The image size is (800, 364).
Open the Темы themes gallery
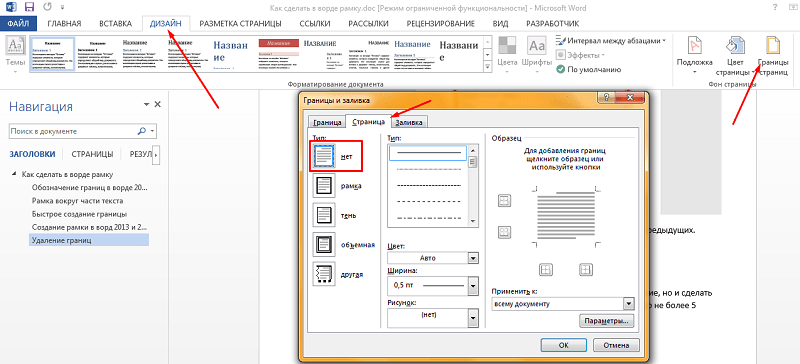[x=15, y=55]
